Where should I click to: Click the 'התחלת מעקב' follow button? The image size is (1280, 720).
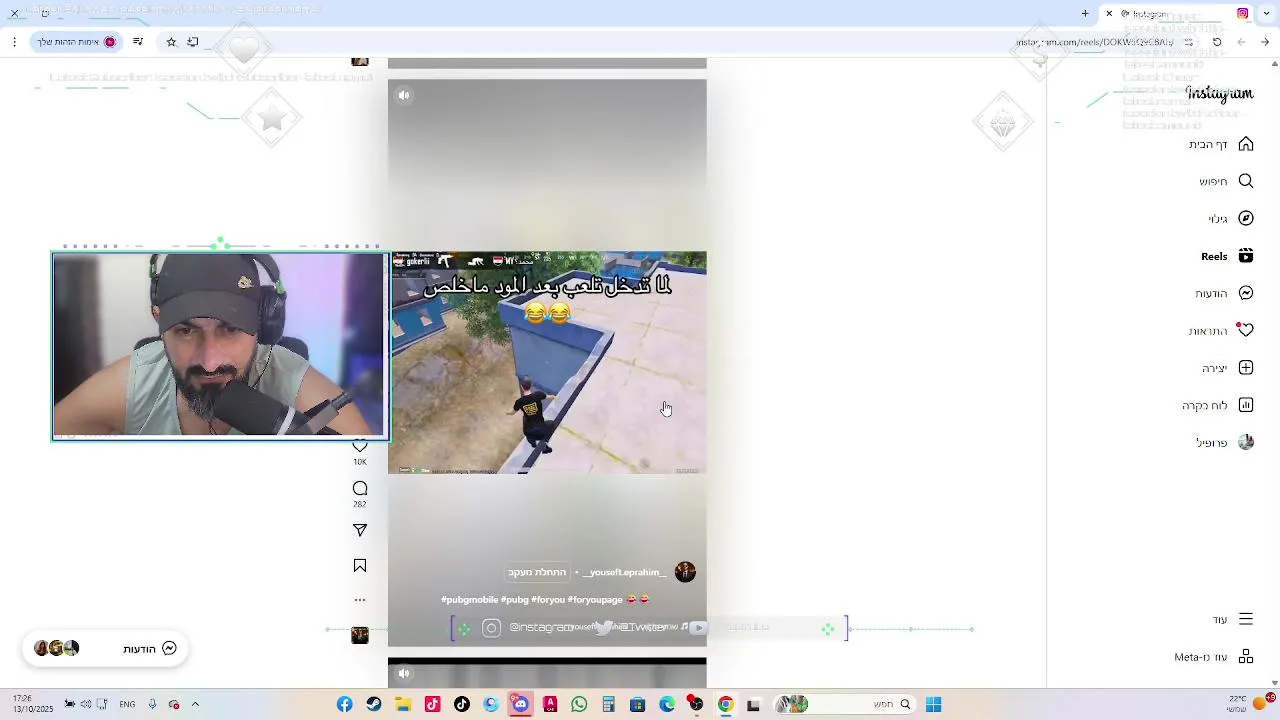537,572
